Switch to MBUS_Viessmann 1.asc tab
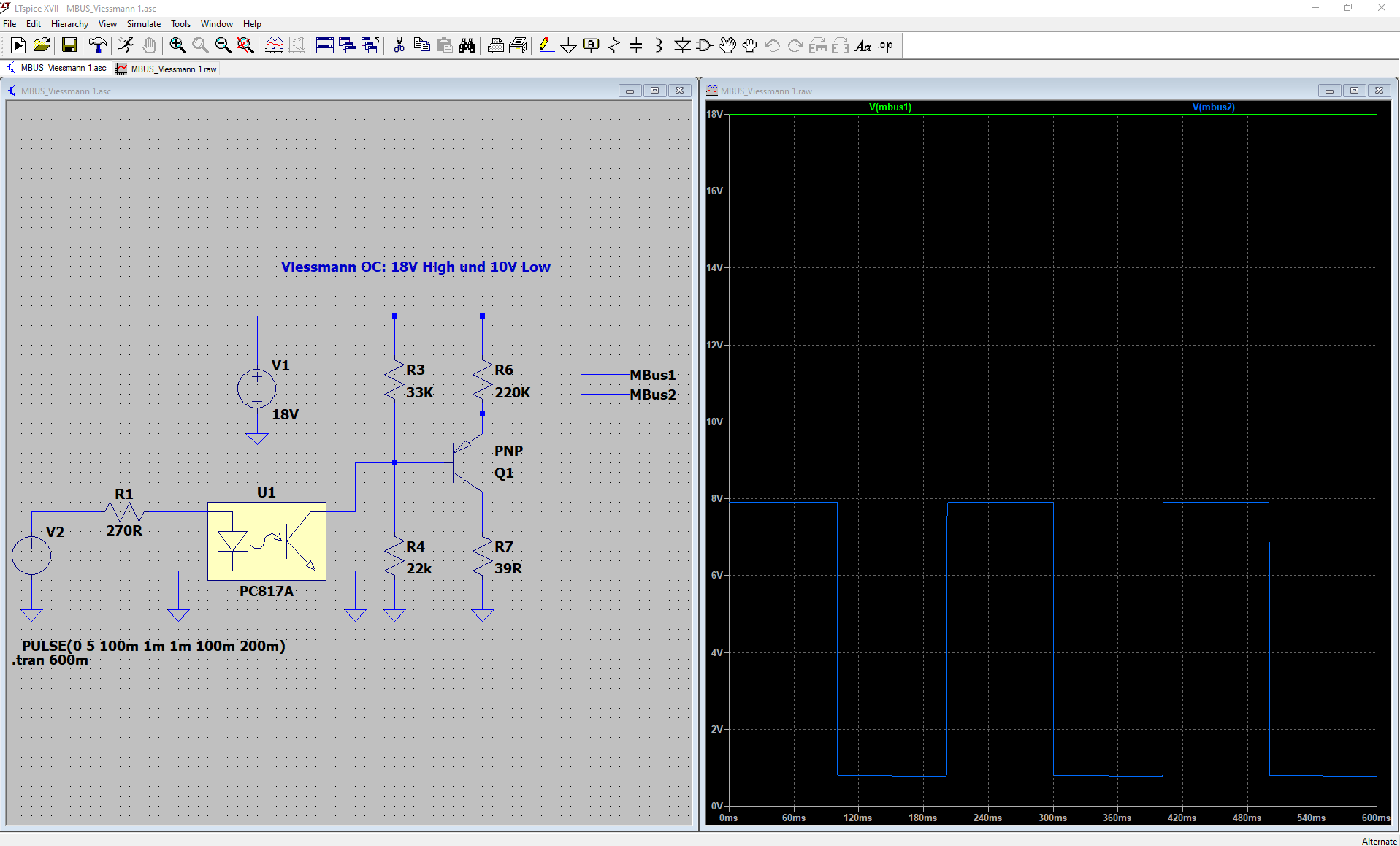 (x=56, y=68)
